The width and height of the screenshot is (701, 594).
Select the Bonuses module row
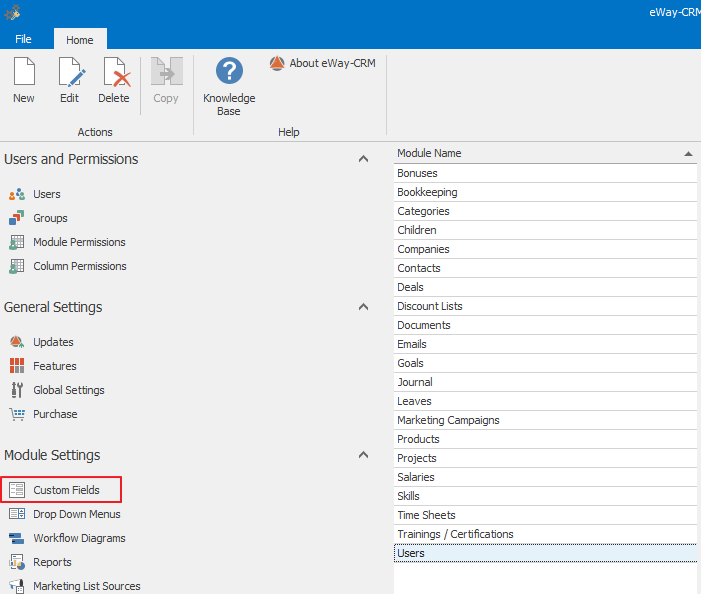545,173
